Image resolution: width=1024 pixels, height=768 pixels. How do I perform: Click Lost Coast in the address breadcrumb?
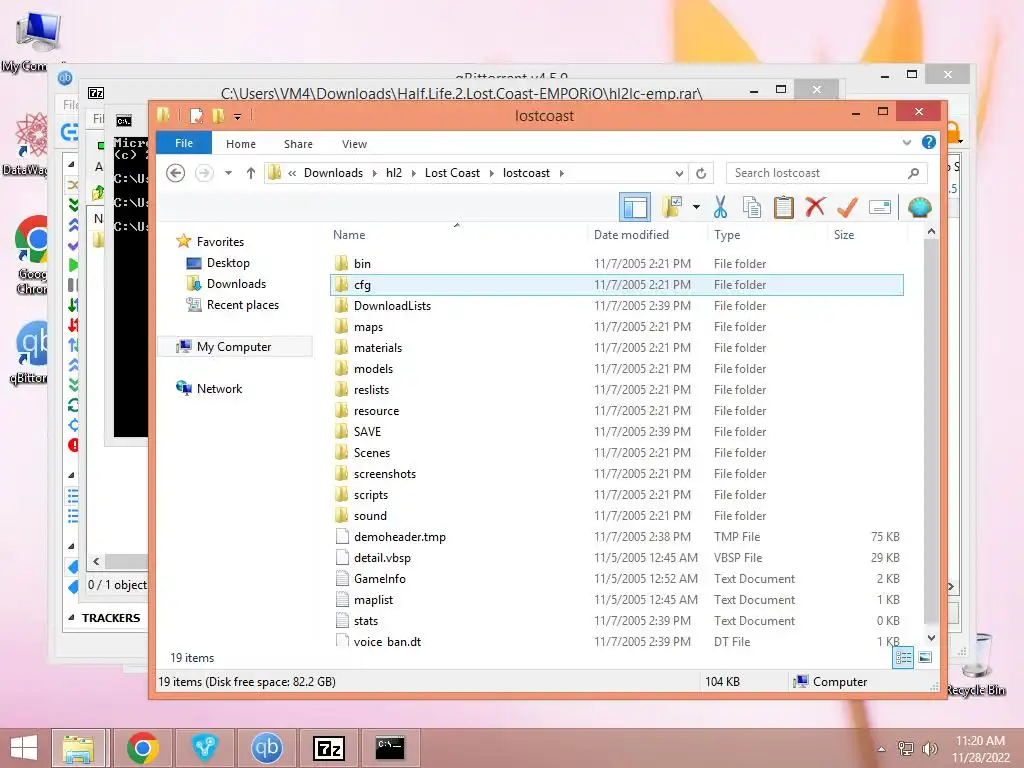pyautogui.click(x=452, y=173)
